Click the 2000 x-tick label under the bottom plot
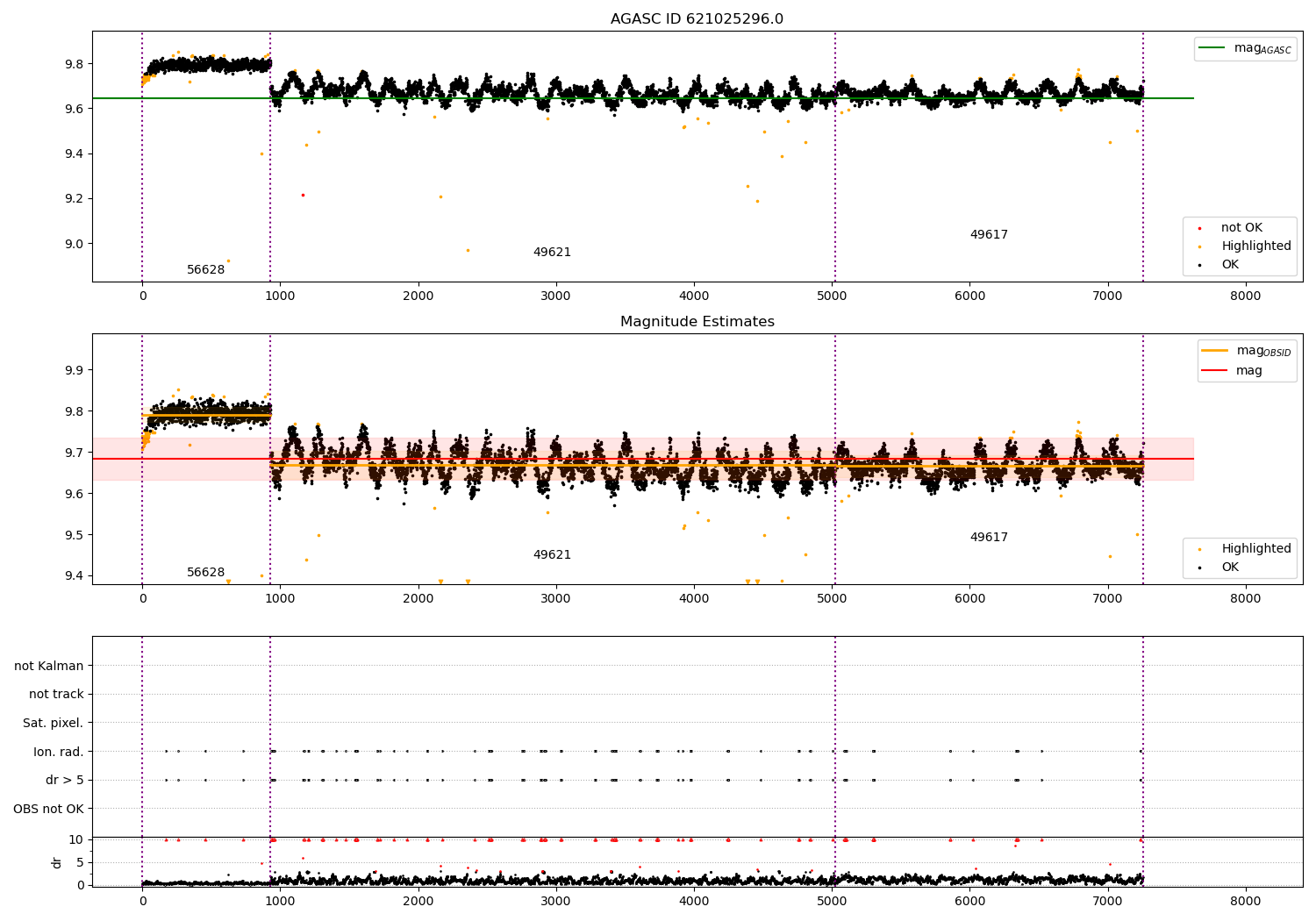Viewport: 1316px width, 921px height. 418,902
